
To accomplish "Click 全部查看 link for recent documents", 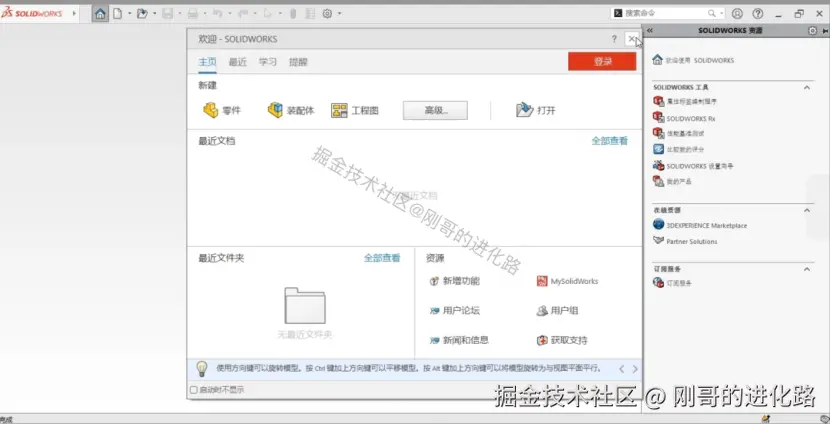I will (609, 141).
